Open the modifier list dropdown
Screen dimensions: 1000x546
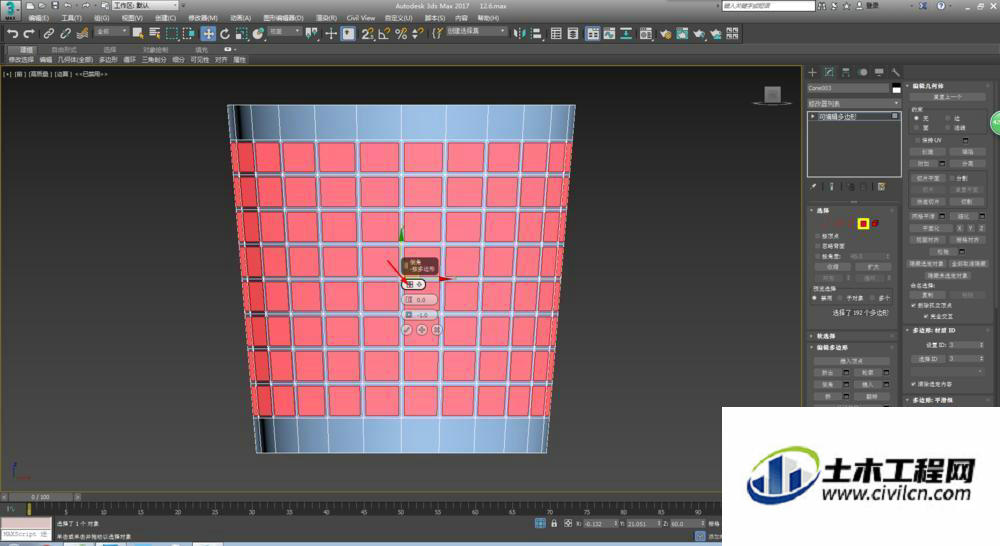[x=853, y=103]
